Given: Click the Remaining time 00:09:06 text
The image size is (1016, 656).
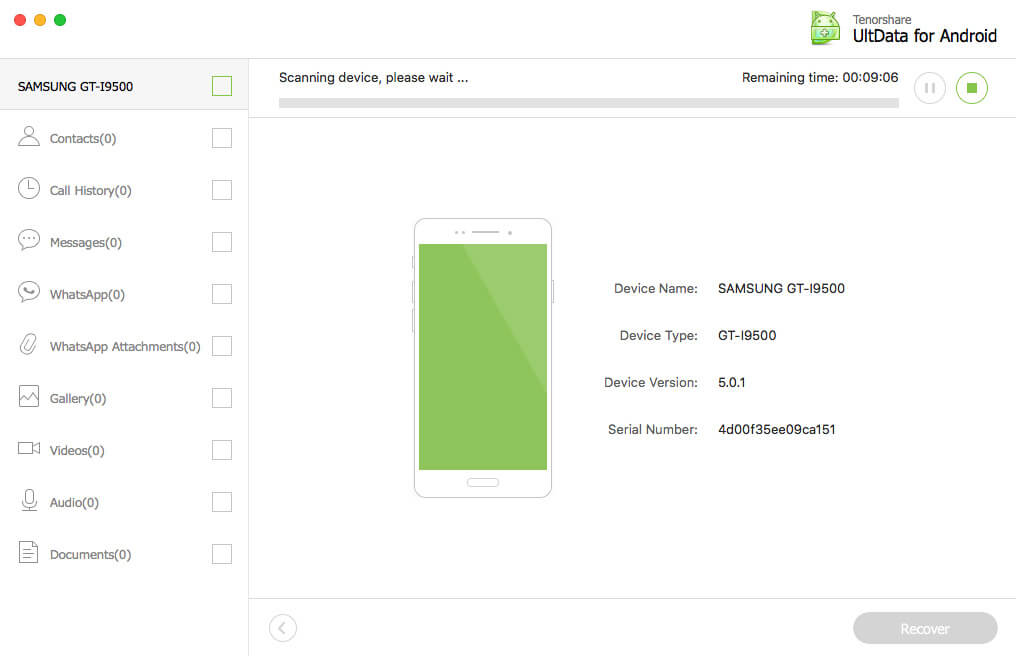Looking at the screenshot, I should click(820, 78).
